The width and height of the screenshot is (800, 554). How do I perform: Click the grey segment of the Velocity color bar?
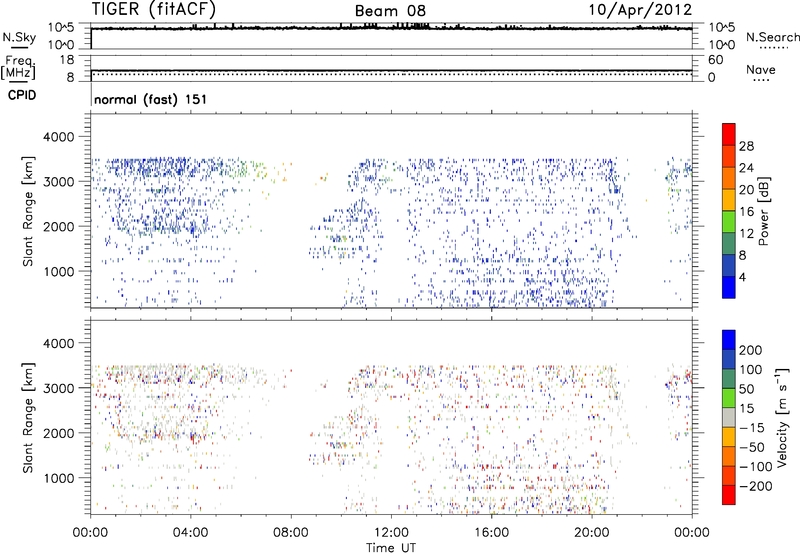point(729,418)
